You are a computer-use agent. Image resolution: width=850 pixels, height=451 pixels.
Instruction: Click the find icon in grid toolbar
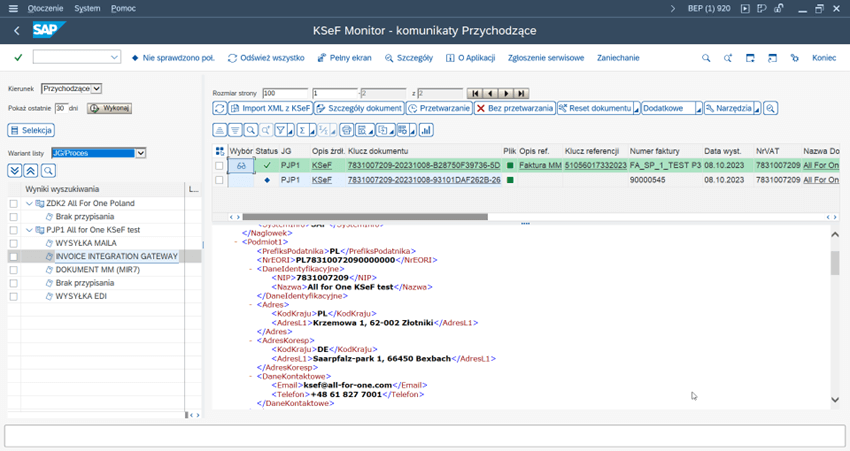(250, 130)
